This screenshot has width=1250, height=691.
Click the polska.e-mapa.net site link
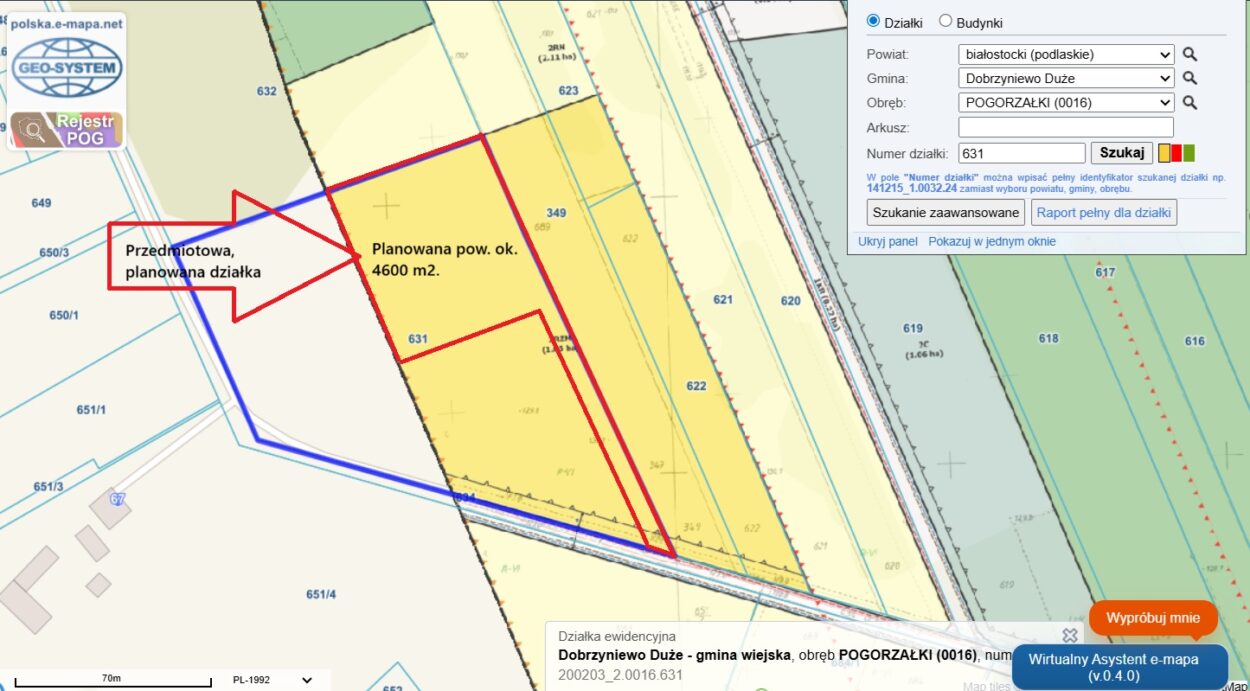tap(67, 23)
